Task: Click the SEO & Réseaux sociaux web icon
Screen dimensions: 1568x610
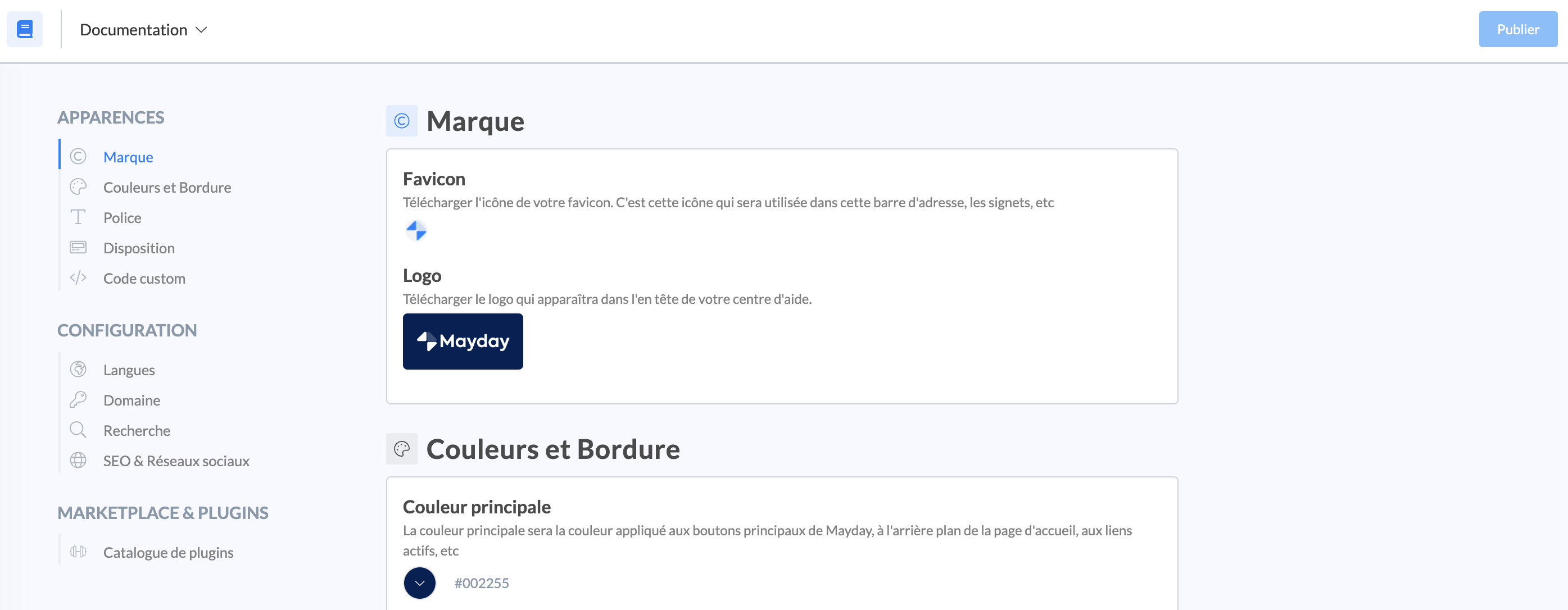Action: (x=78, y=461)
